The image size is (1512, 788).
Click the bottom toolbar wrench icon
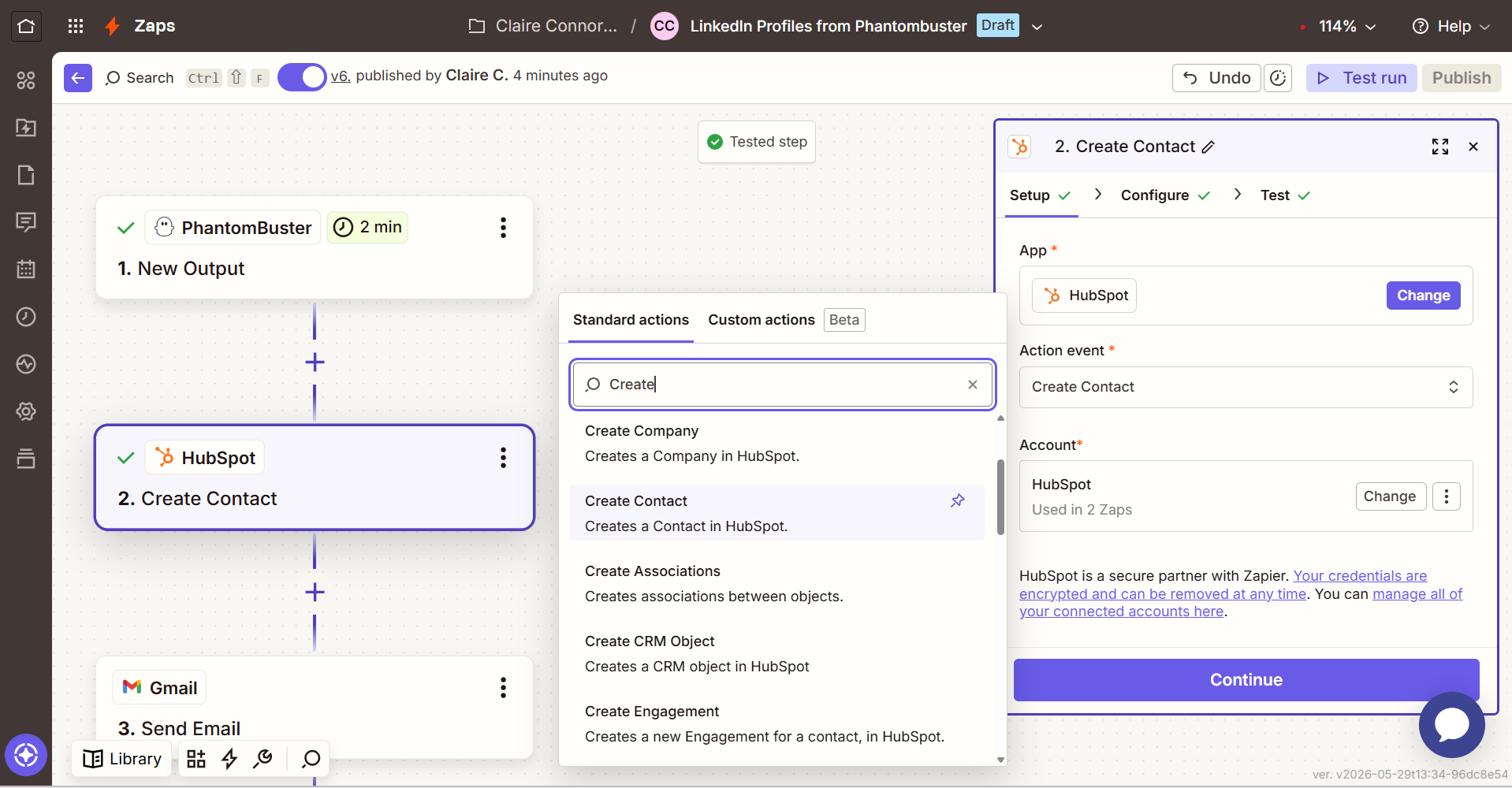[263, 759]
